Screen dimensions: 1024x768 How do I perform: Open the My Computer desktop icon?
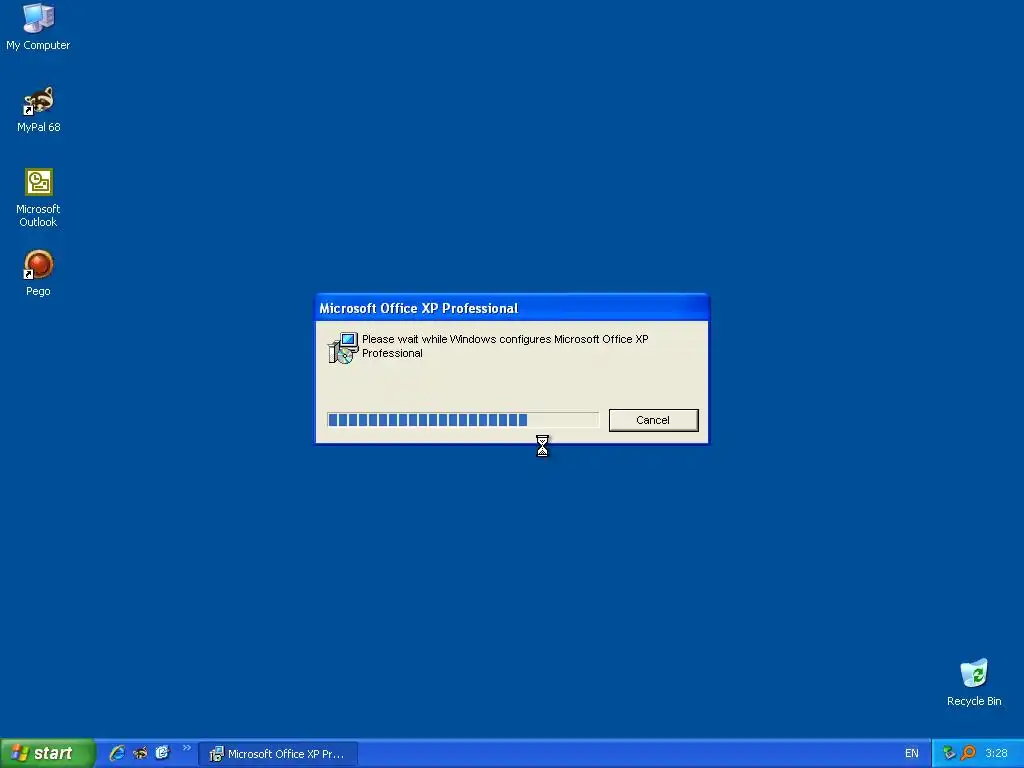tap(38, 27)
